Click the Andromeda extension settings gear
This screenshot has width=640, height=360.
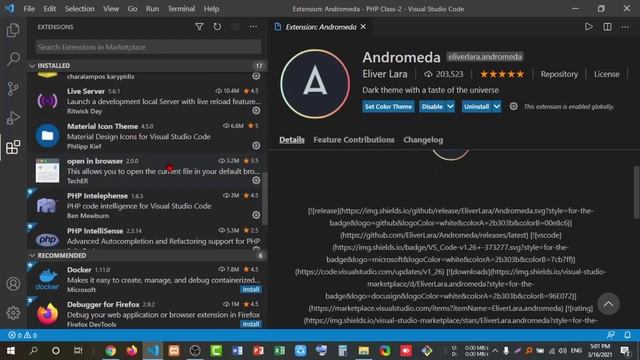tap(513, 107)
